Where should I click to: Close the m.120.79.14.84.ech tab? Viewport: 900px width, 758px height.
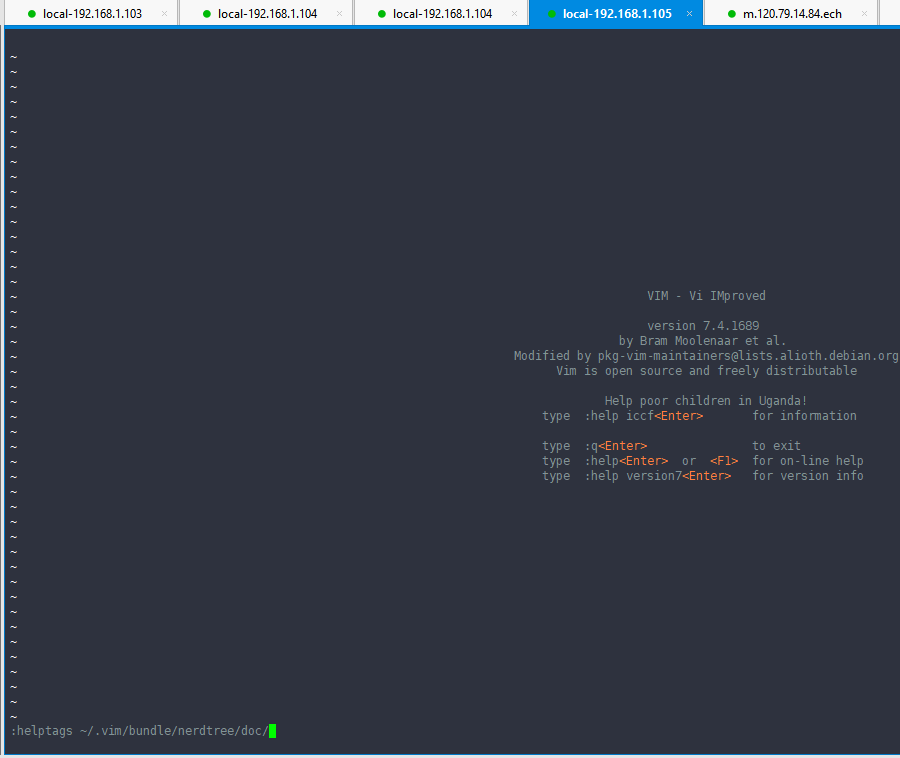(x=864, y=14)
